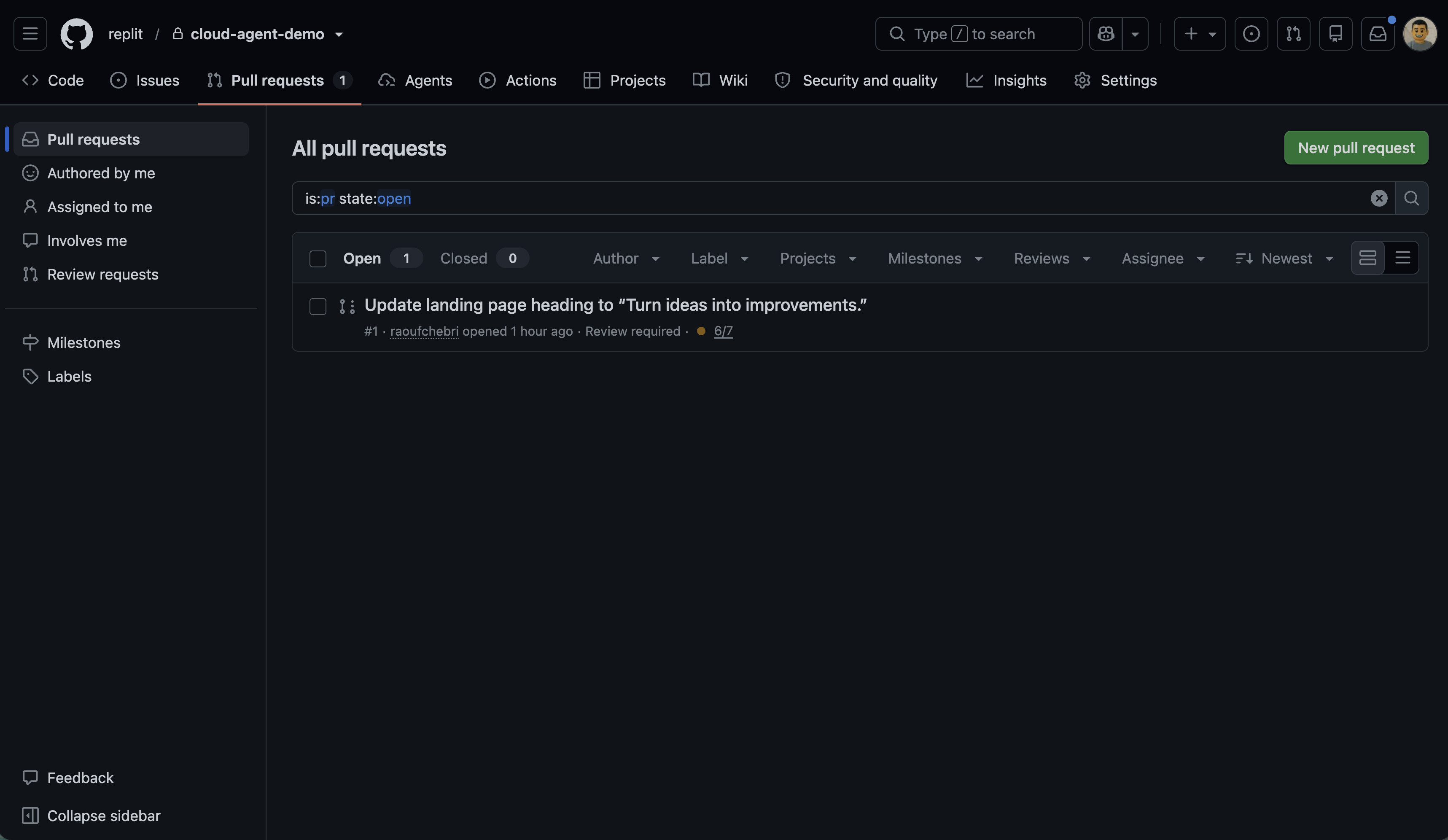Open repositories icon in header

point(1335,34)
